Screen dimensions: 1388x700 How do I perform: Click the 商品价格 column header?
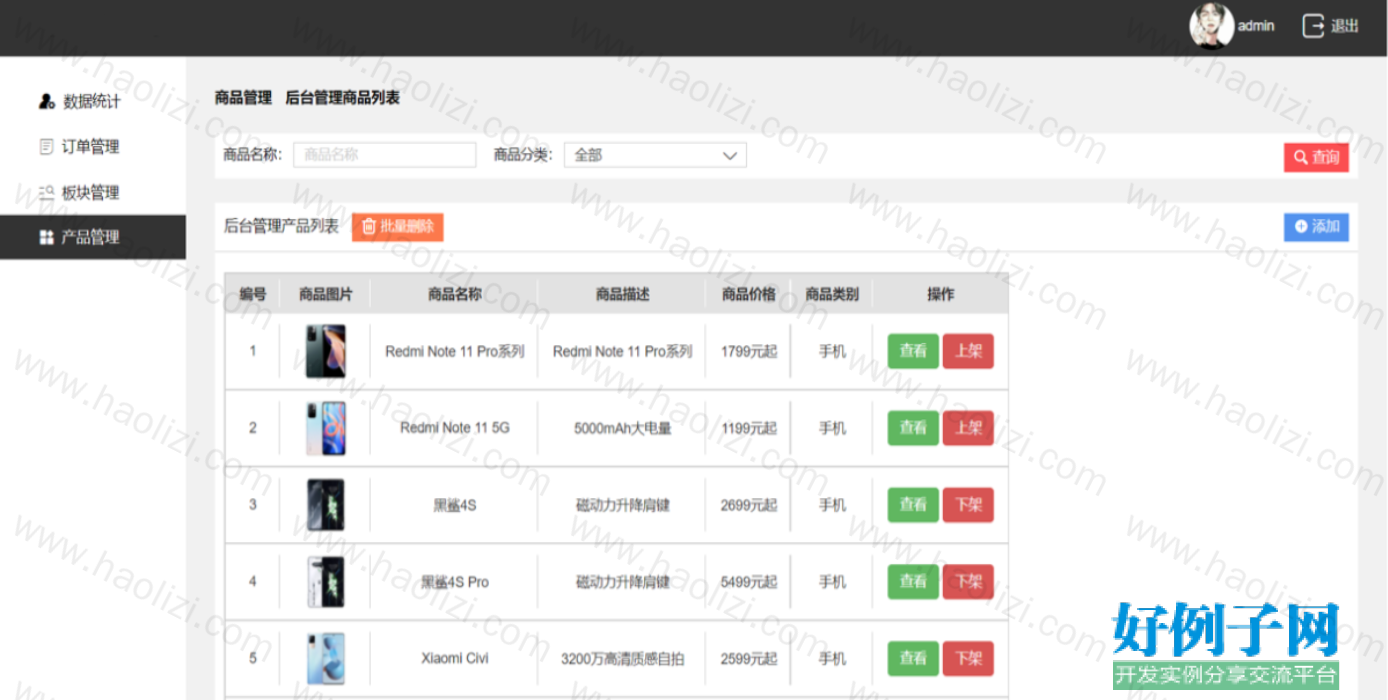[x=749, y=294]
